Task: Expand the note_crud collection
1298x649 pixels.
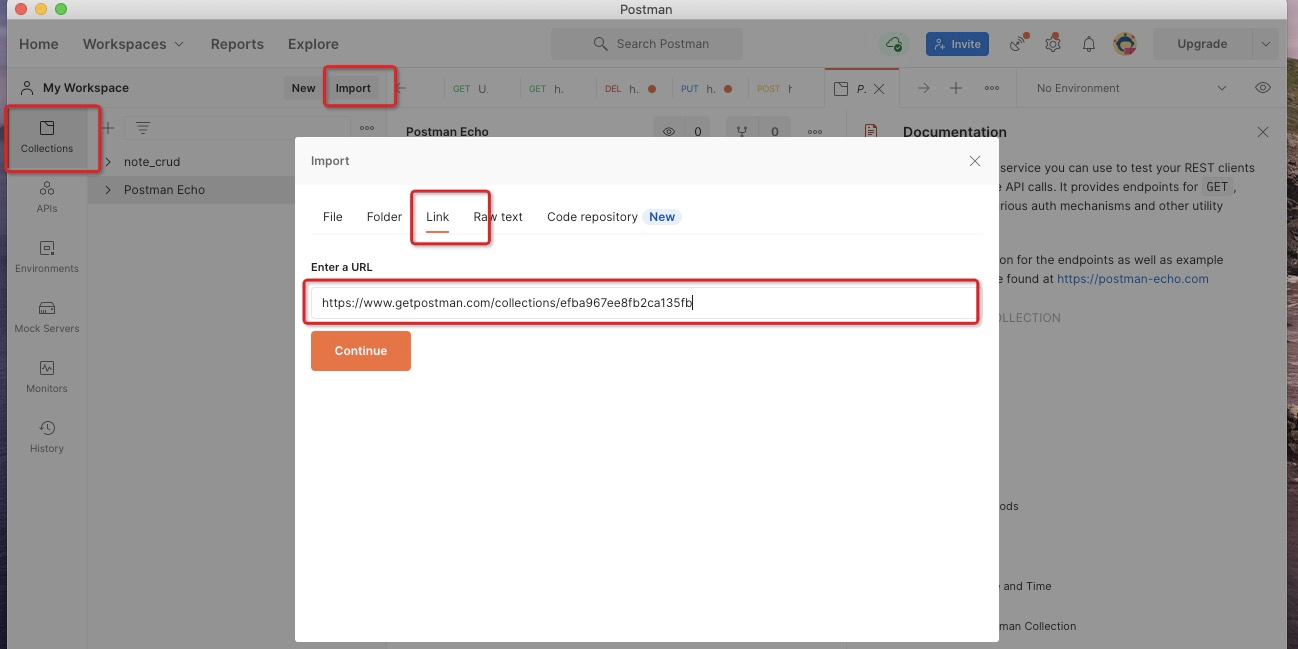Action: tap(108, 161)
